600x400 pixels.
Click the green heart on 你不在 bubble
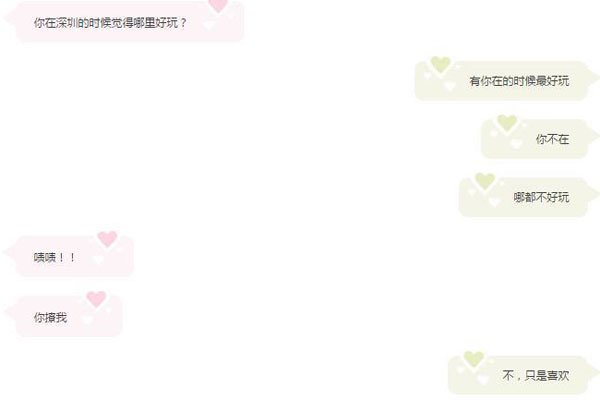tap(507, 123)
